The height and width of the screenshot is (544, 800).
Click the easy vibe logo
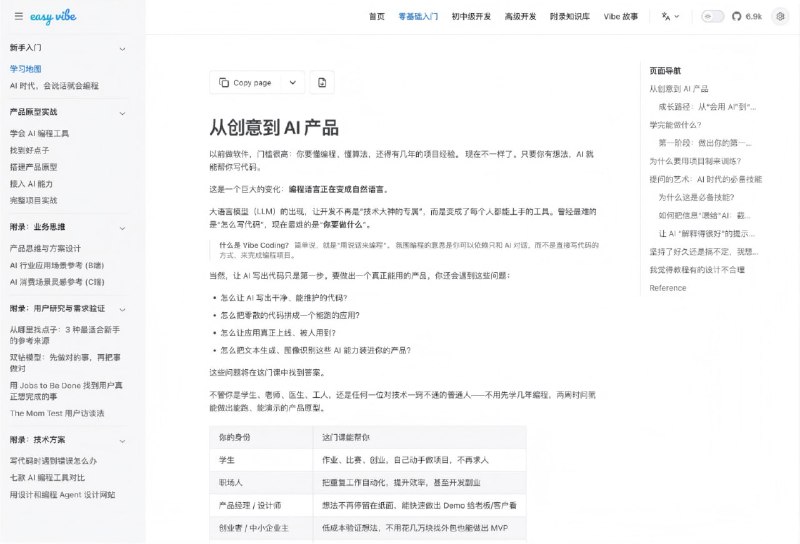coord(53,16)
